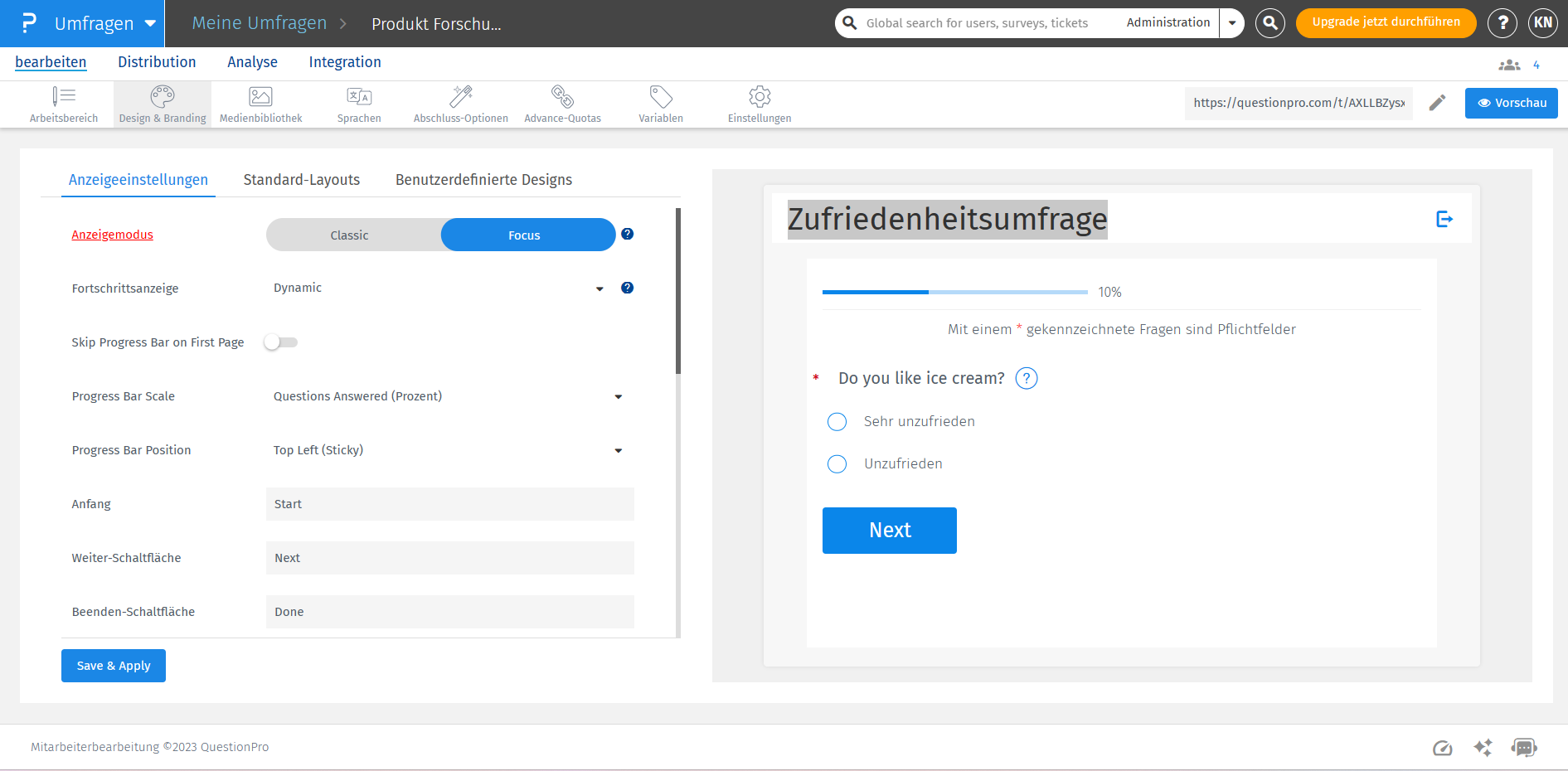
Task: Toggle Skip Progress Bar on First Page
Action: (x=280, y=342)
